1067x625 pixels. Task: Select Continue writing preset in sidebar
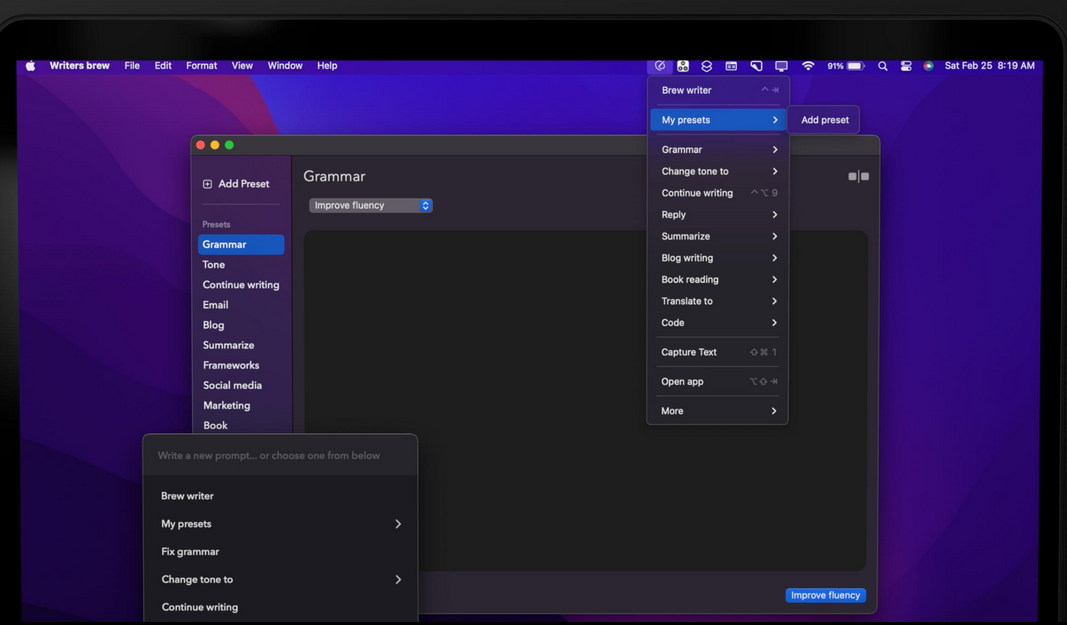(241, 285)
